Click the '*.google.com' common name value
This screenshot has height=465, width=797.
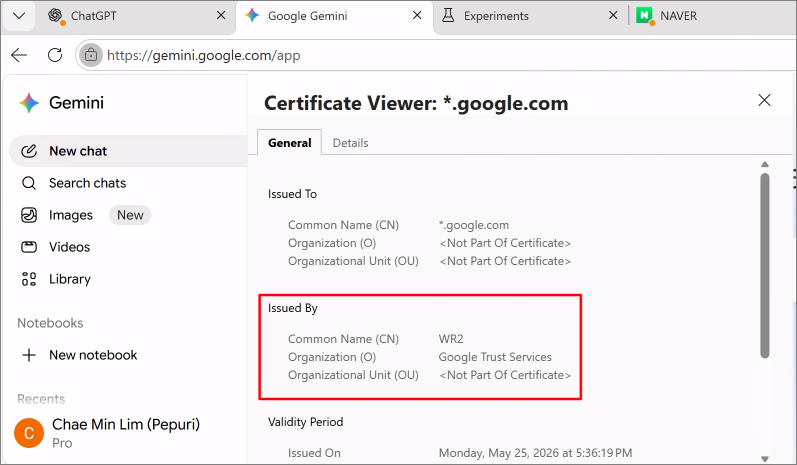pyautogui.click(x=474, y=225)
